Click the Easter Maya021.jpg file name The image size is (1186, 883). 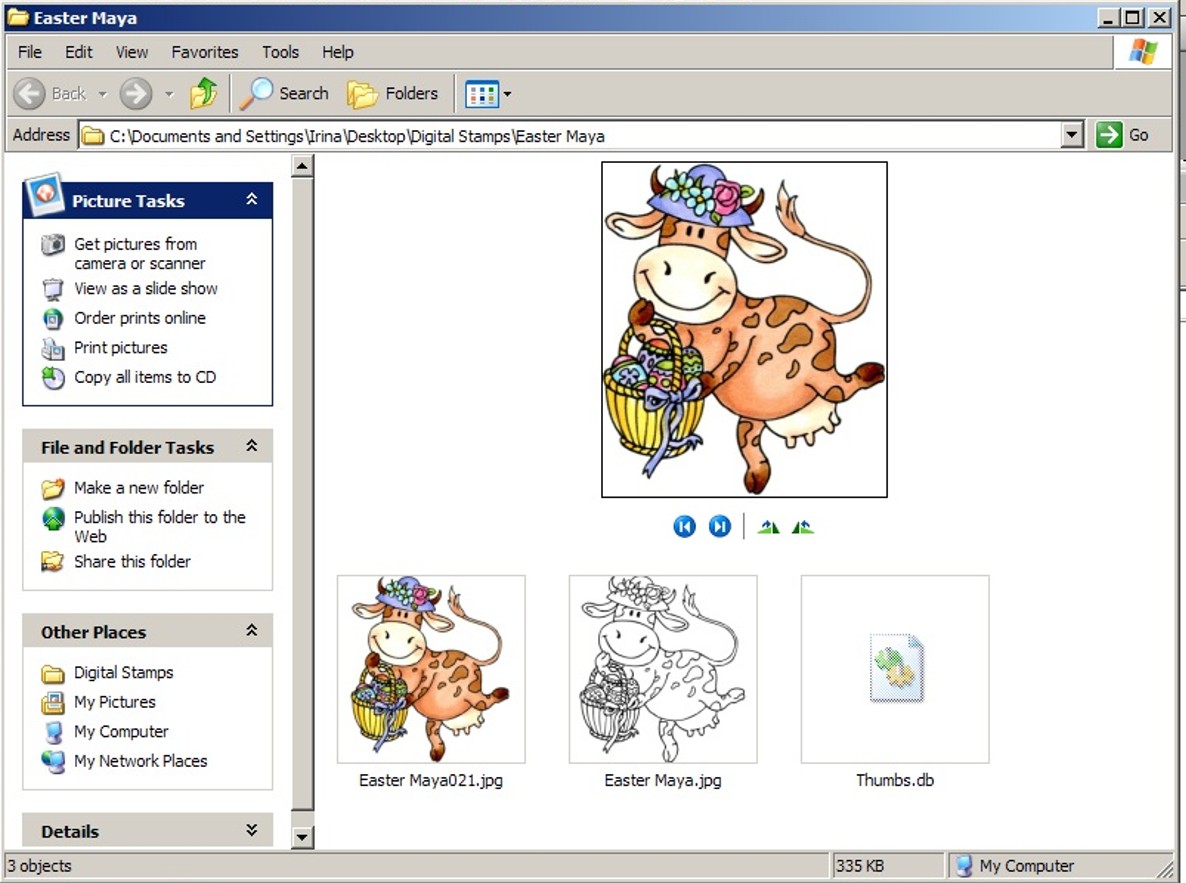tap(431, 780)
